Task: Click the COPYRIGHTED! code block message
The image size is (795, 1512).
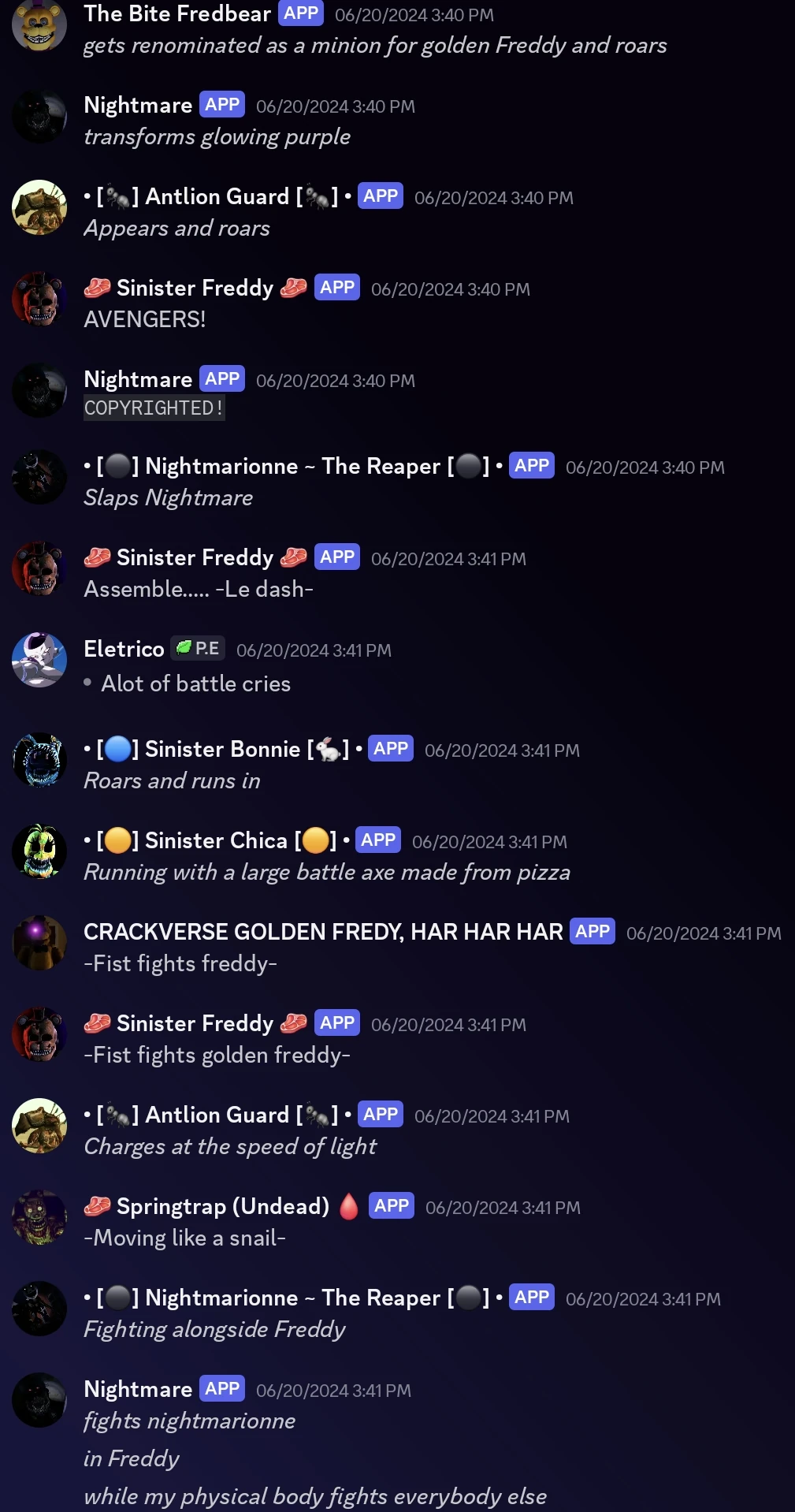Action: (154, 408)
